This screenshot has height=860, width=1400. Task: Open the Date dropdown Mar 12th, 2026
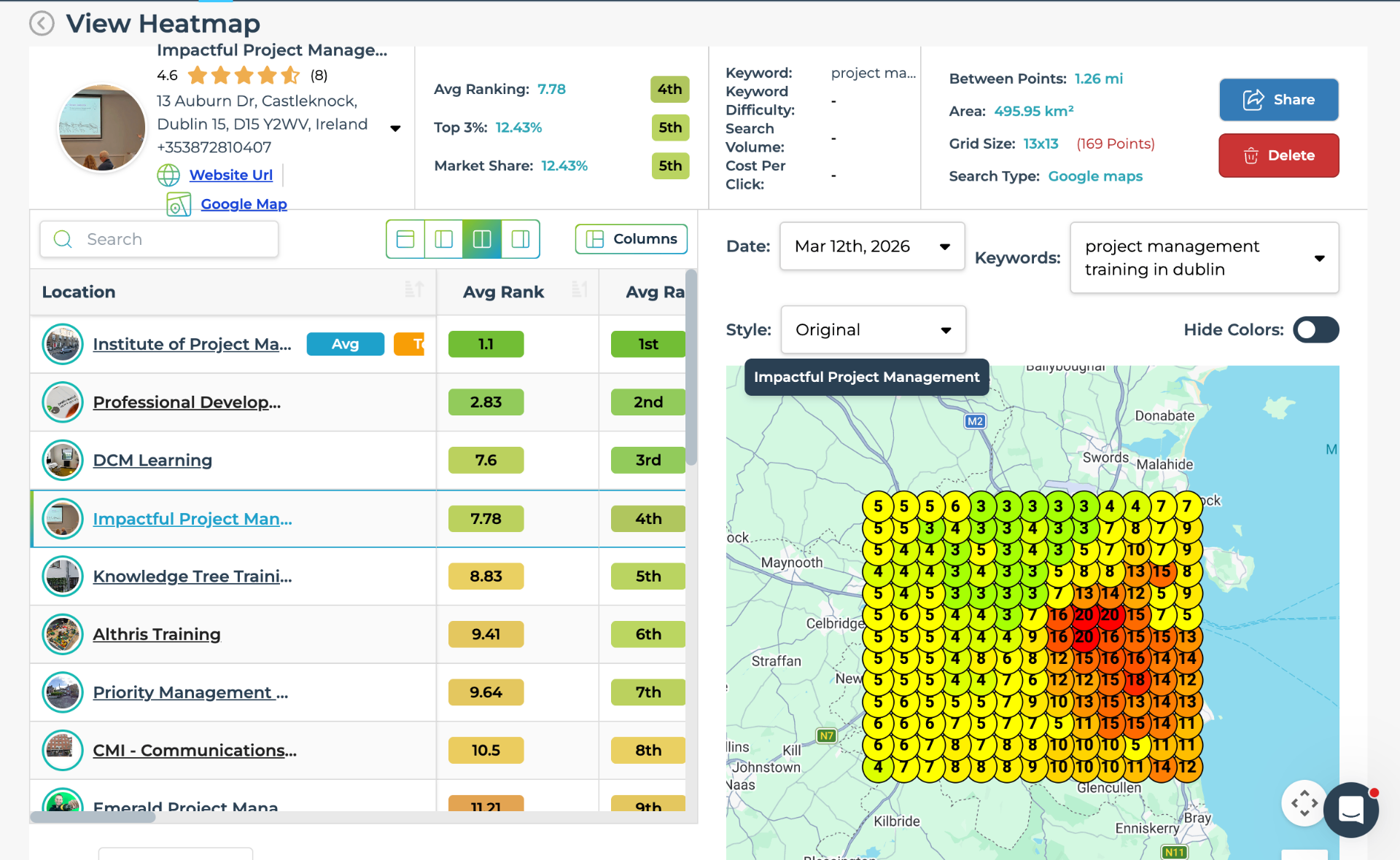point(872,246)
